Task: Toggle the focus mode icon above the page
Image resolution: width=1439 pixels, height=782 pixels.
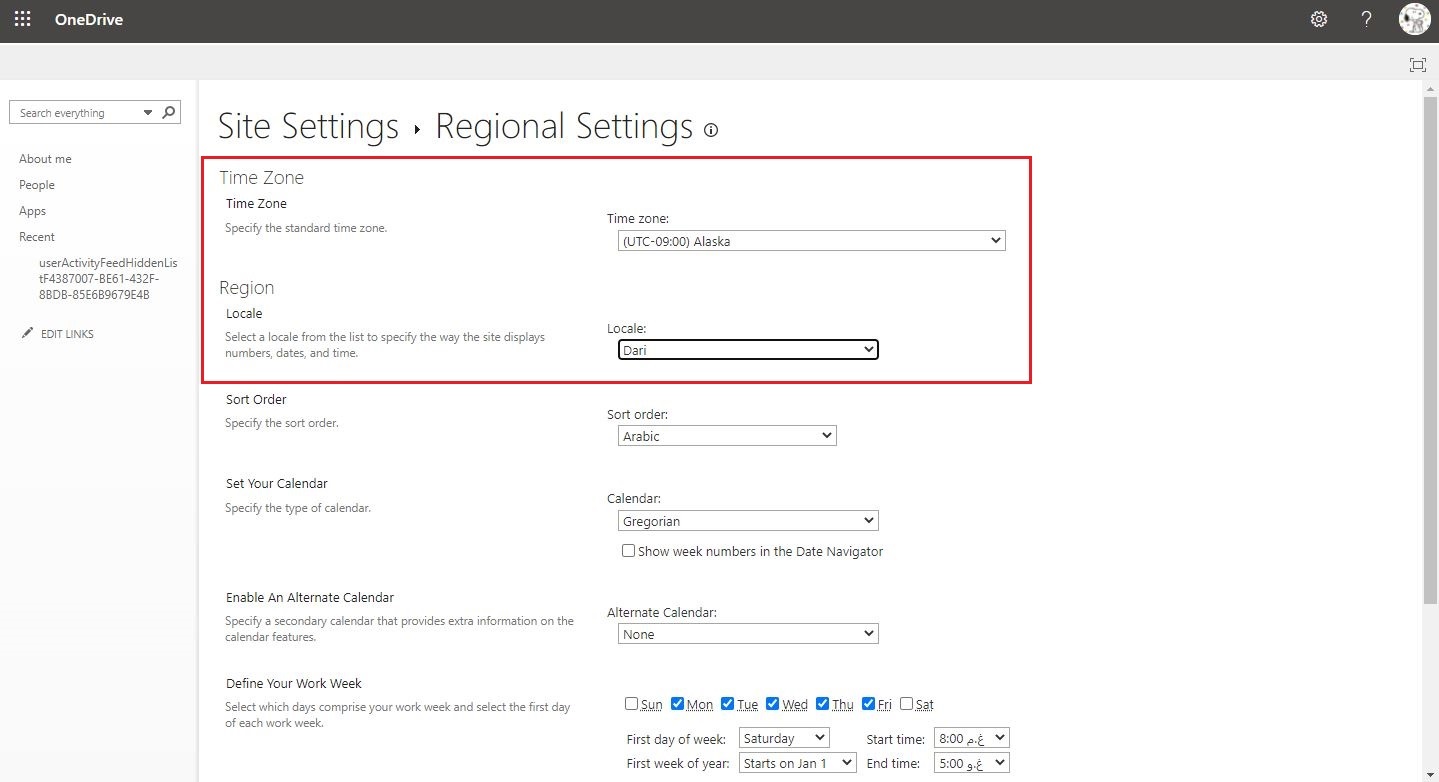Action: pyautogui.click(x=1417, y=64)
